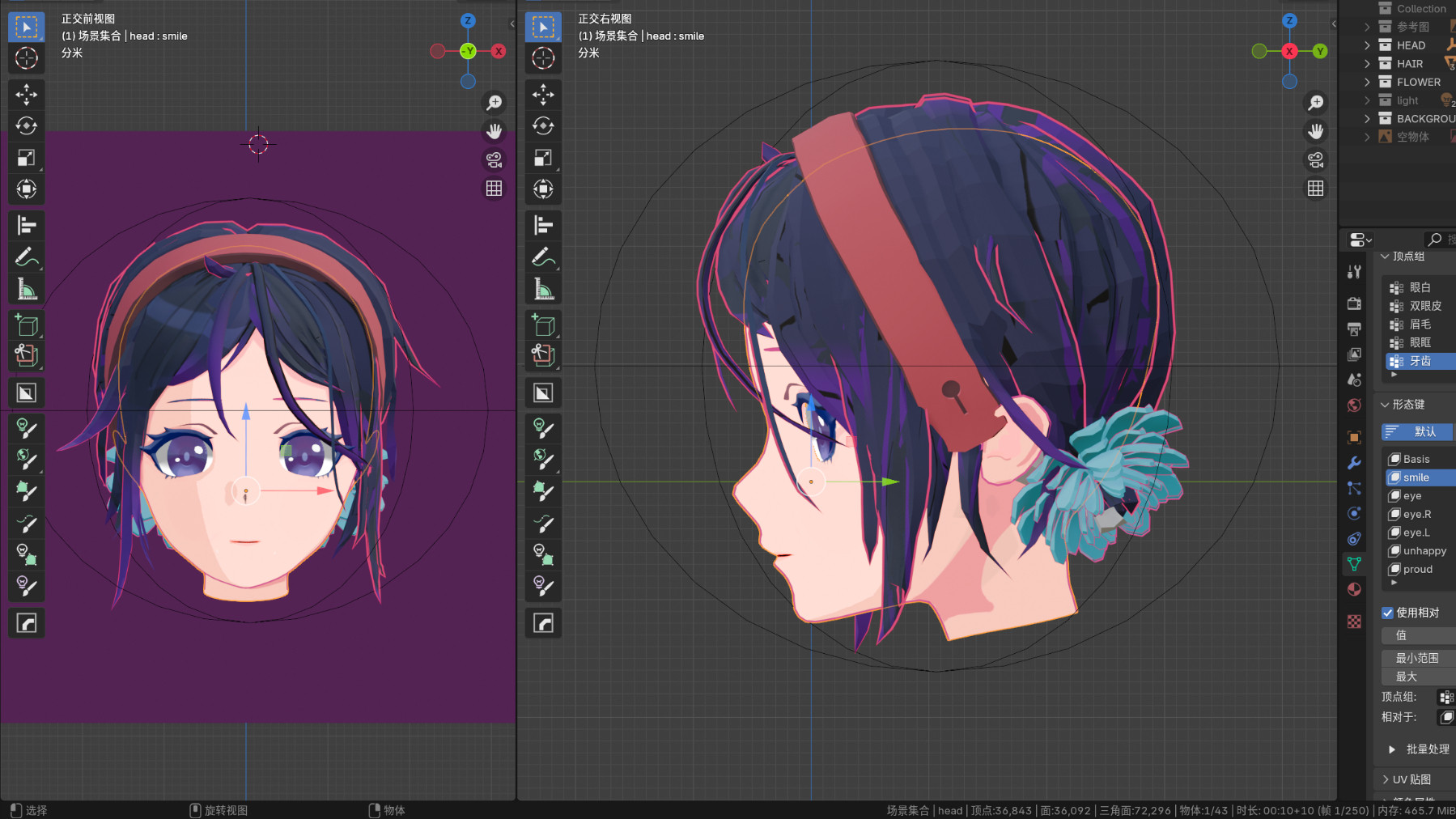Activate the Annotate pencil tool in the front view
The width and height of the screenshot is (1456, 819).
click(26, 257)
